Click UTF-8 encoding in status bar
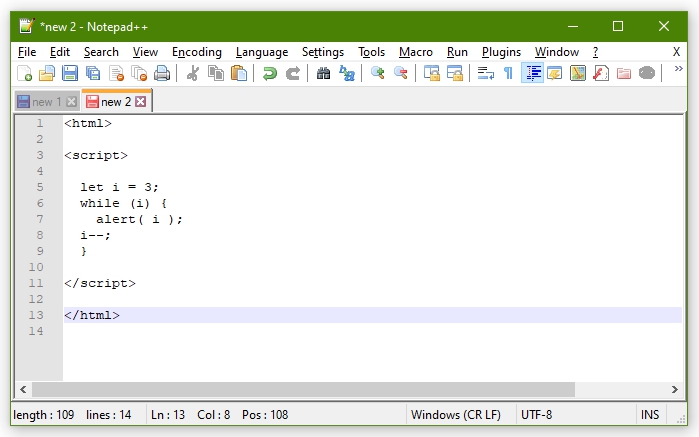Viewport: 699px width, 437px height. pos(536,415)
